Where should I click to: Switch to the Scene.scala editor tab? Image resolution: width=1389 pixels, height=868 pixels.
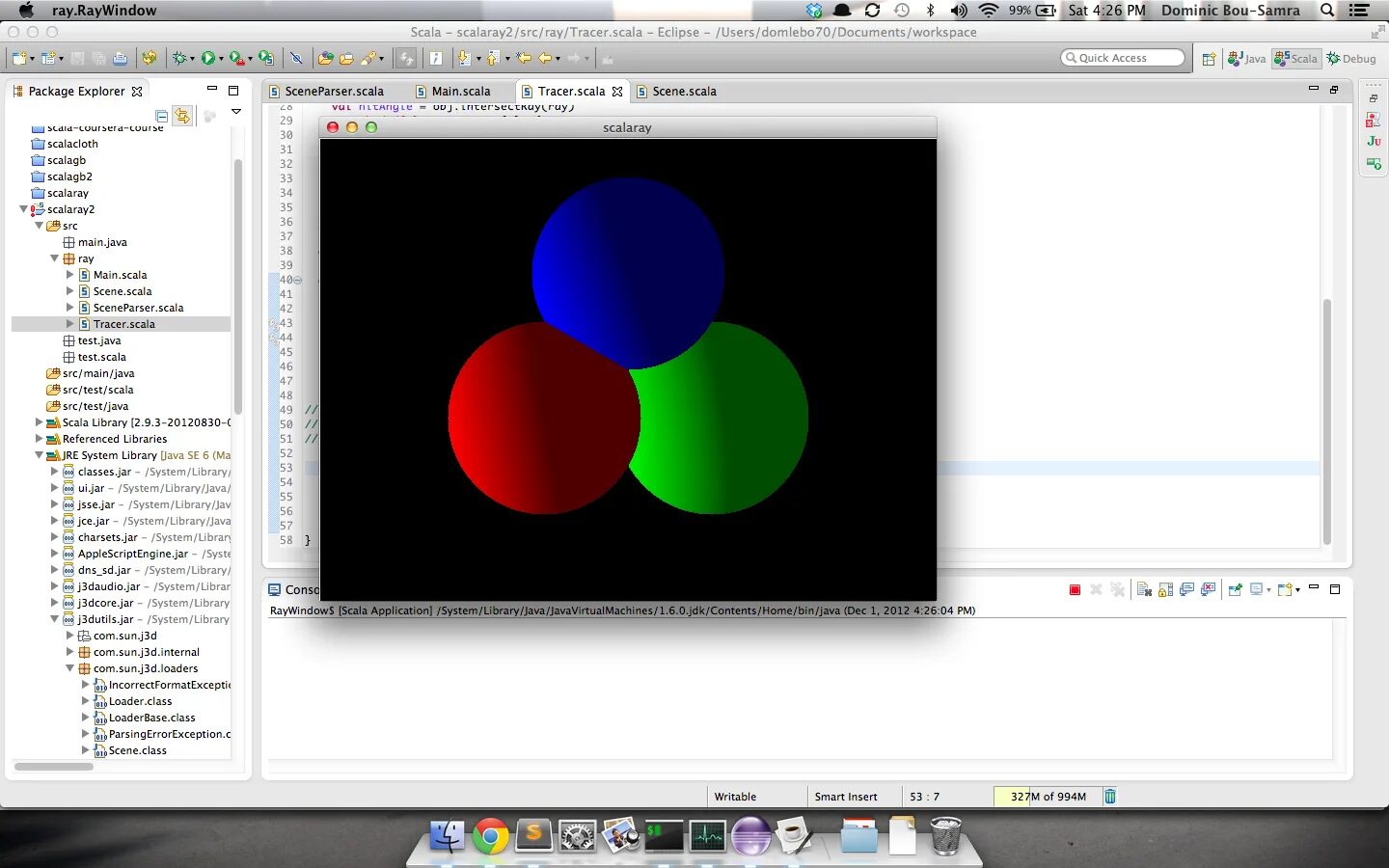tap(684, 92)
